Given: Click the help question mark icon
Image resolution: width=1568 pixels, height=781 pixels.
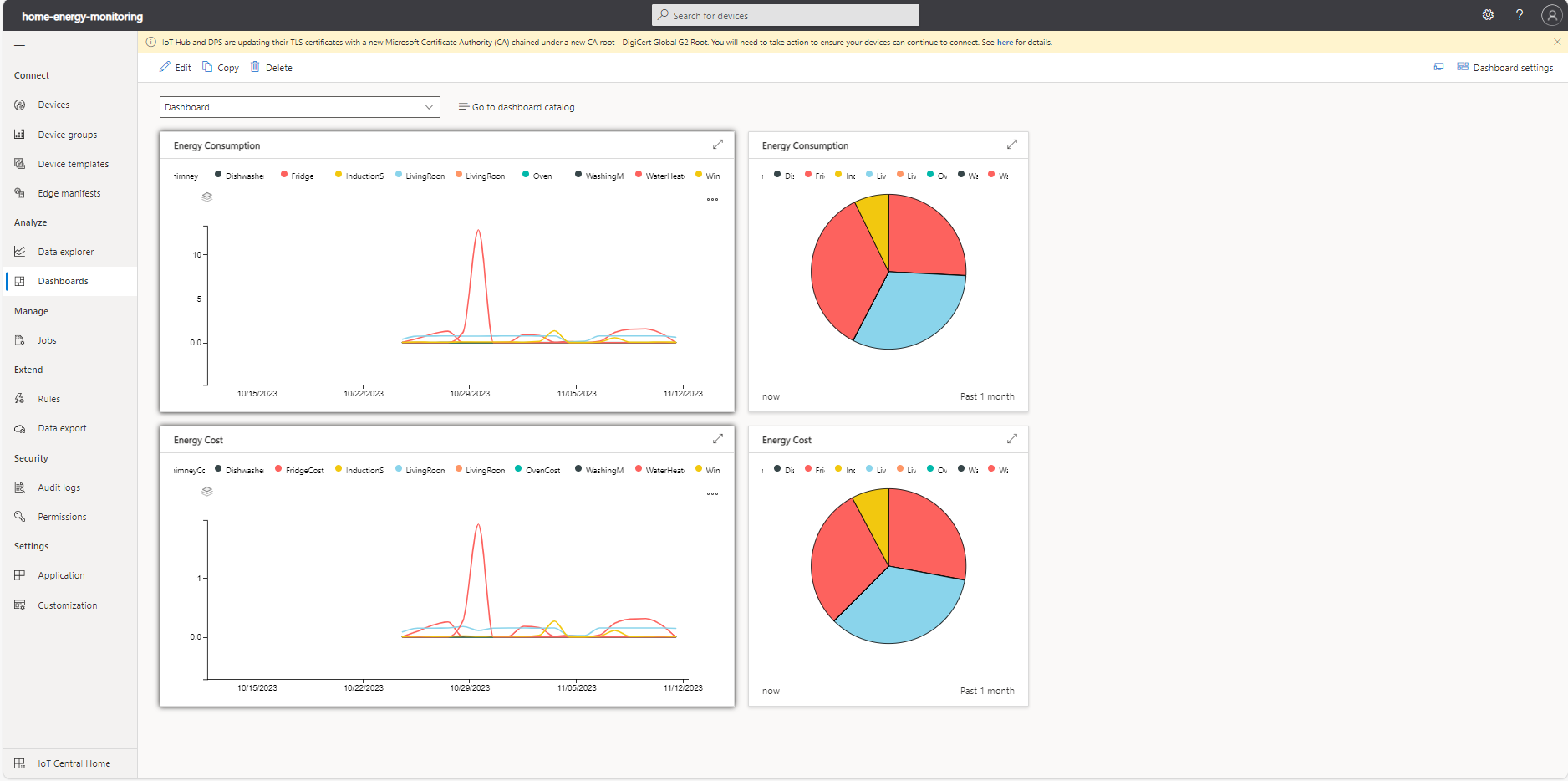Looking at the screenshot, I should pyautogui.click(x=1520, y=14).
